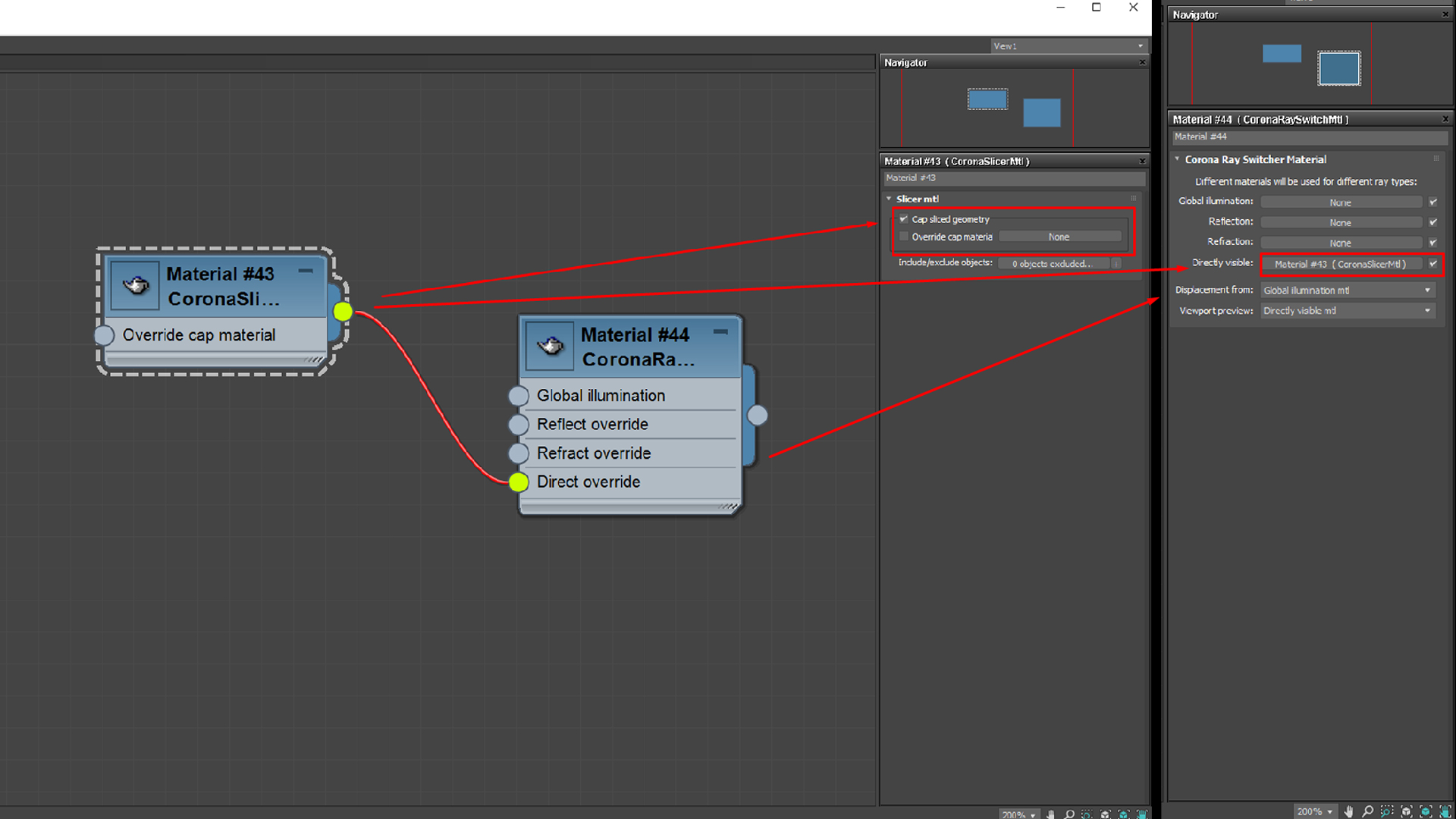Click selected node thumbnail in right Navigator
The height and width of the screenshot is (819, 1456).
tap(1339, 69)
